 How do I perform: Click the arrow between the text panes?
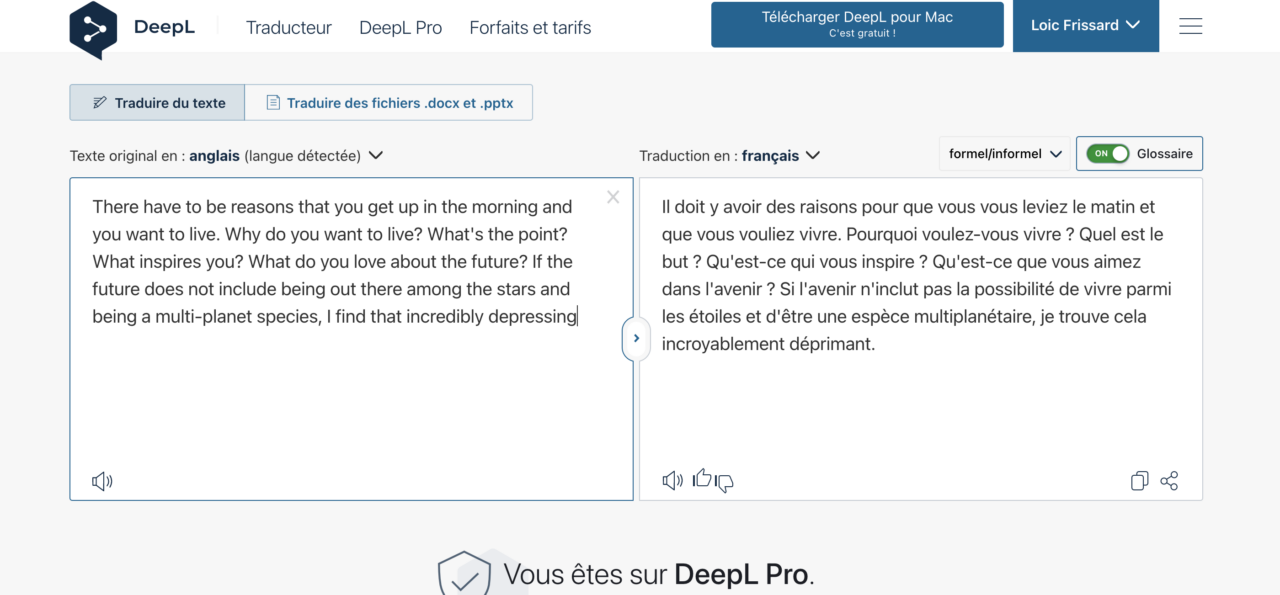pyautogui.click(x=637, y=338)
